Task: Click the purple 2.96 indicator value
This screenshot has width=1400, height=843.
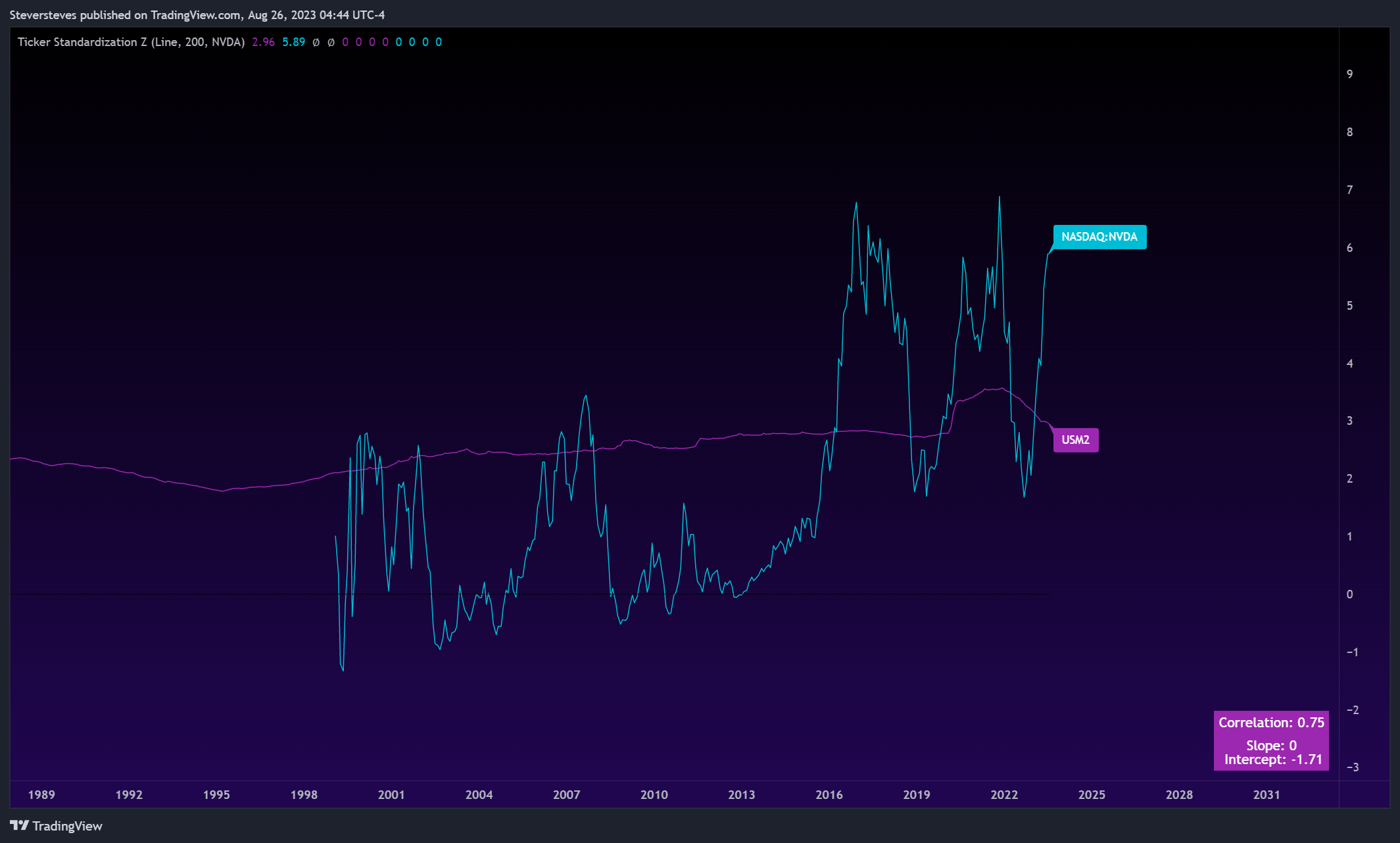Action: pos(263,42)
